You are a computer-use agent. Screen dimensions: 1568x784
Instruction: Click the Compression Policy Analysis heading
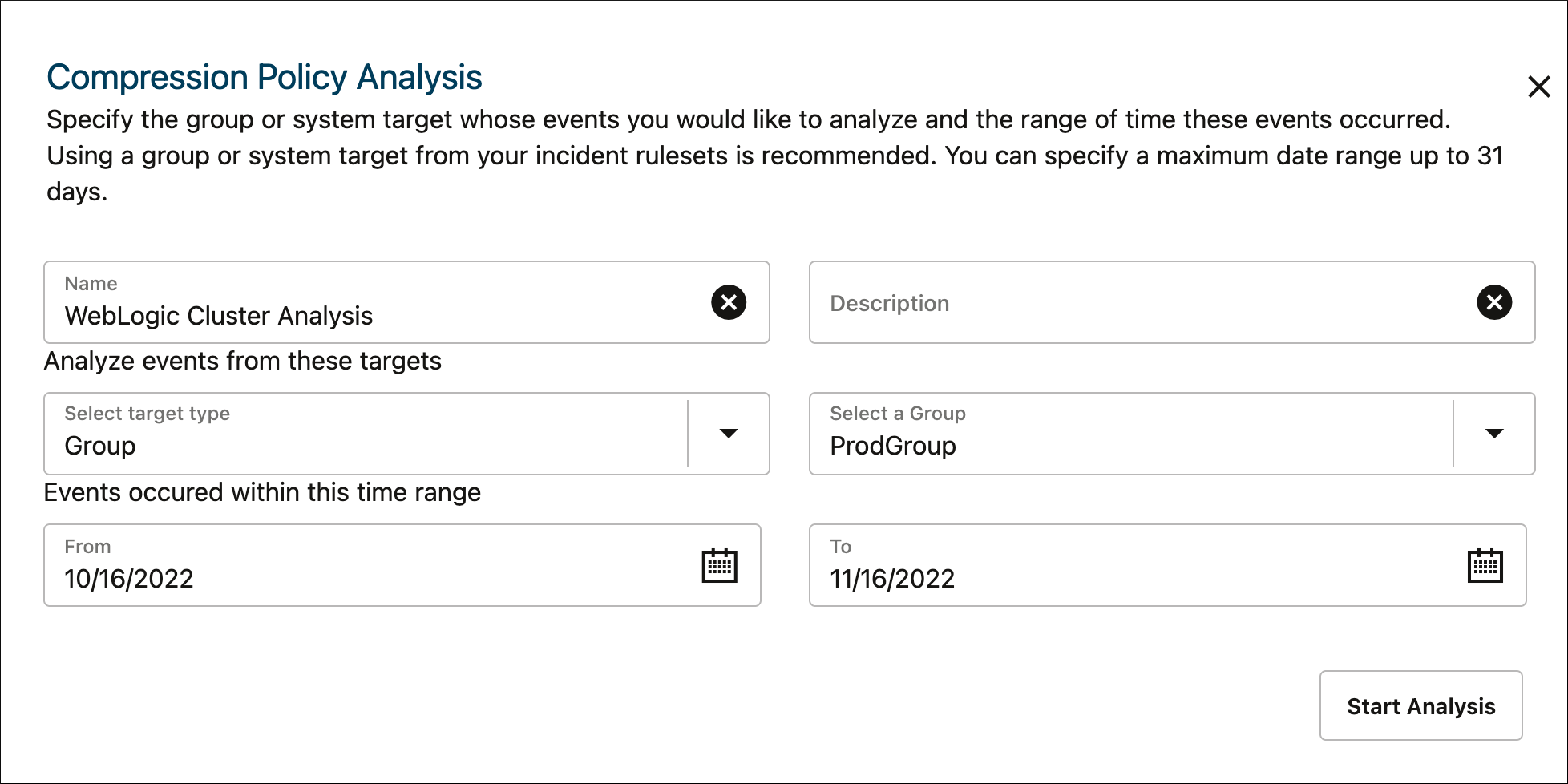tap(265, 77)
